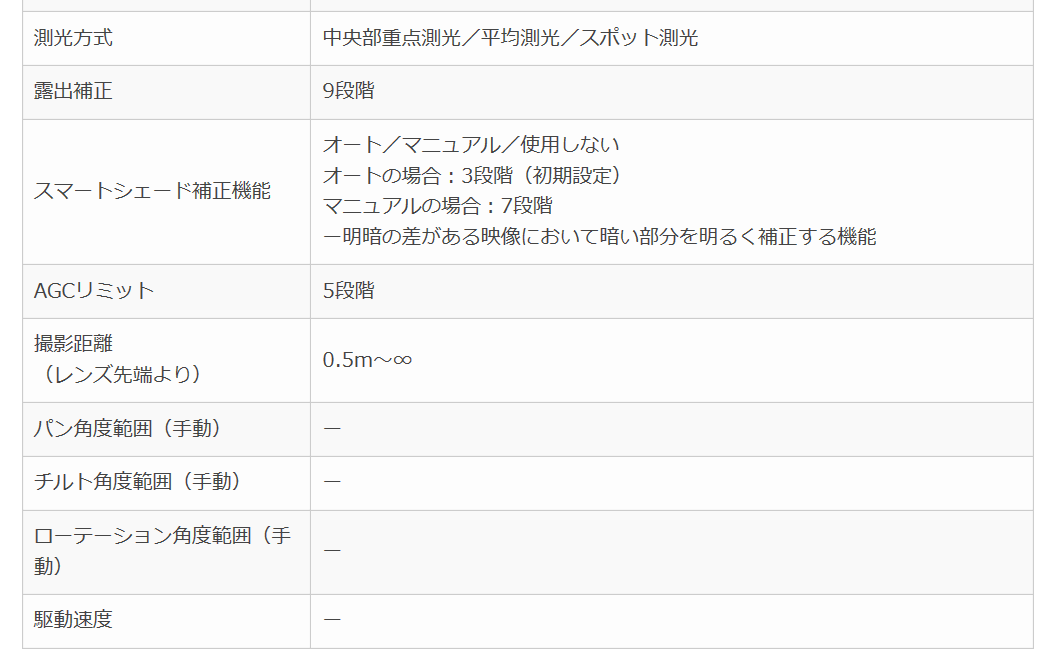Click the 0.5m～∞ value

click(x=367, y=360)
